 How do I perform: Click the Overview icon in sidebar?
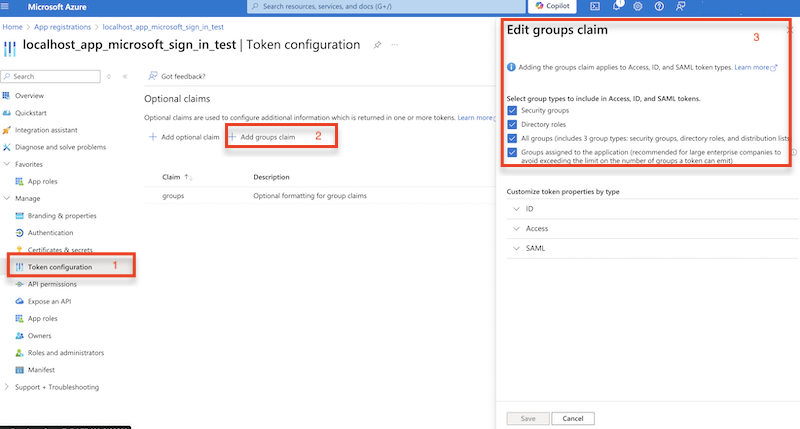point(6,95)
